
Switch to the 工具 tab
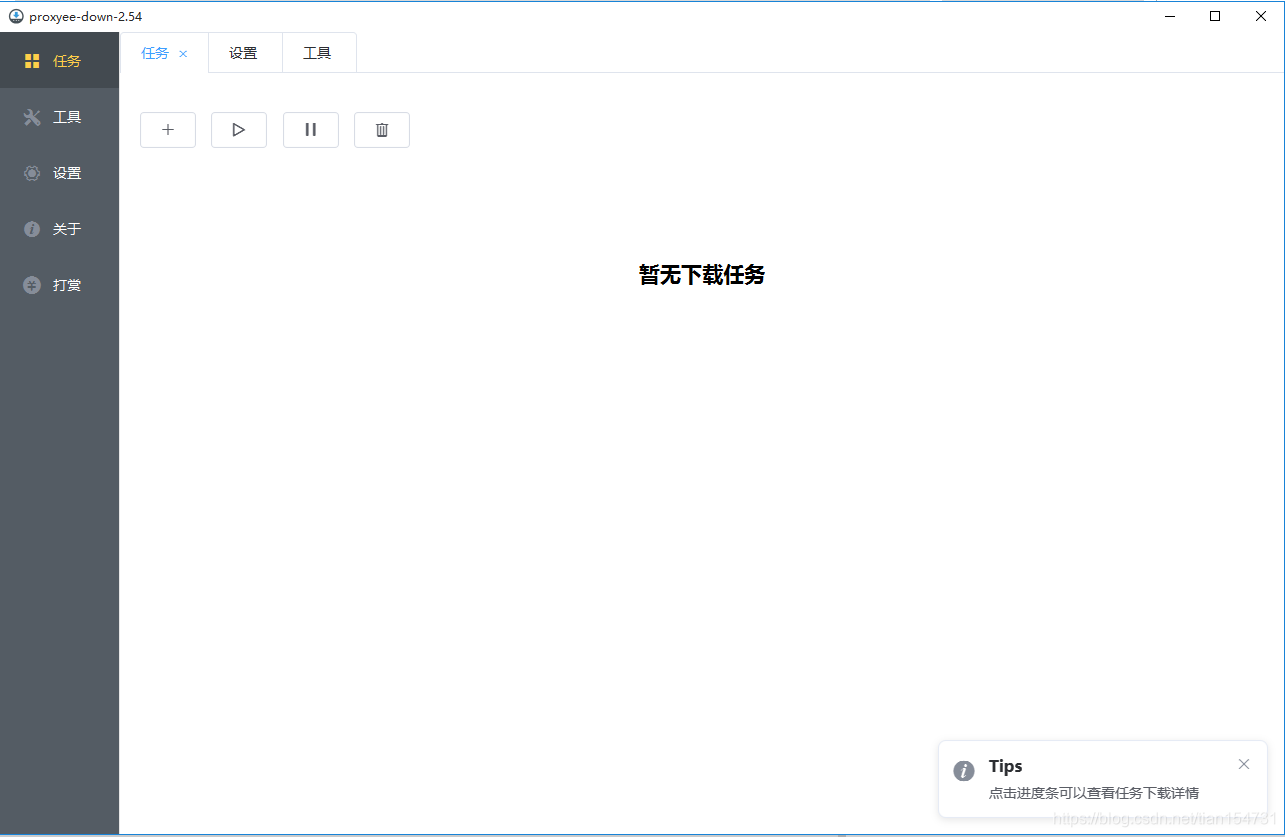tap(319, 53)
